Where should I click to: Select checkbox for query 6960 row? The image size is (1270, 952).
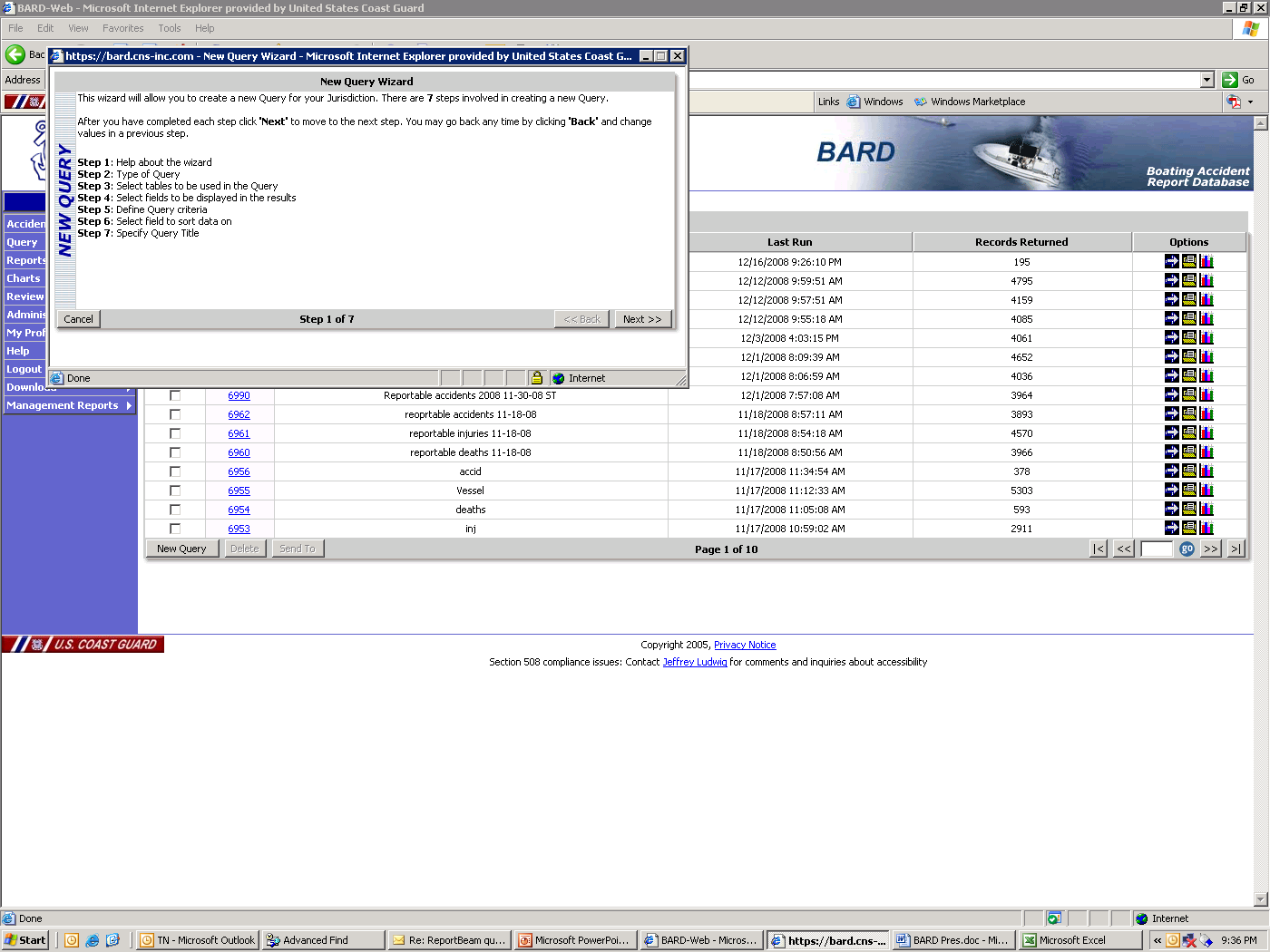pyautogui.click(x=175, y=452)
